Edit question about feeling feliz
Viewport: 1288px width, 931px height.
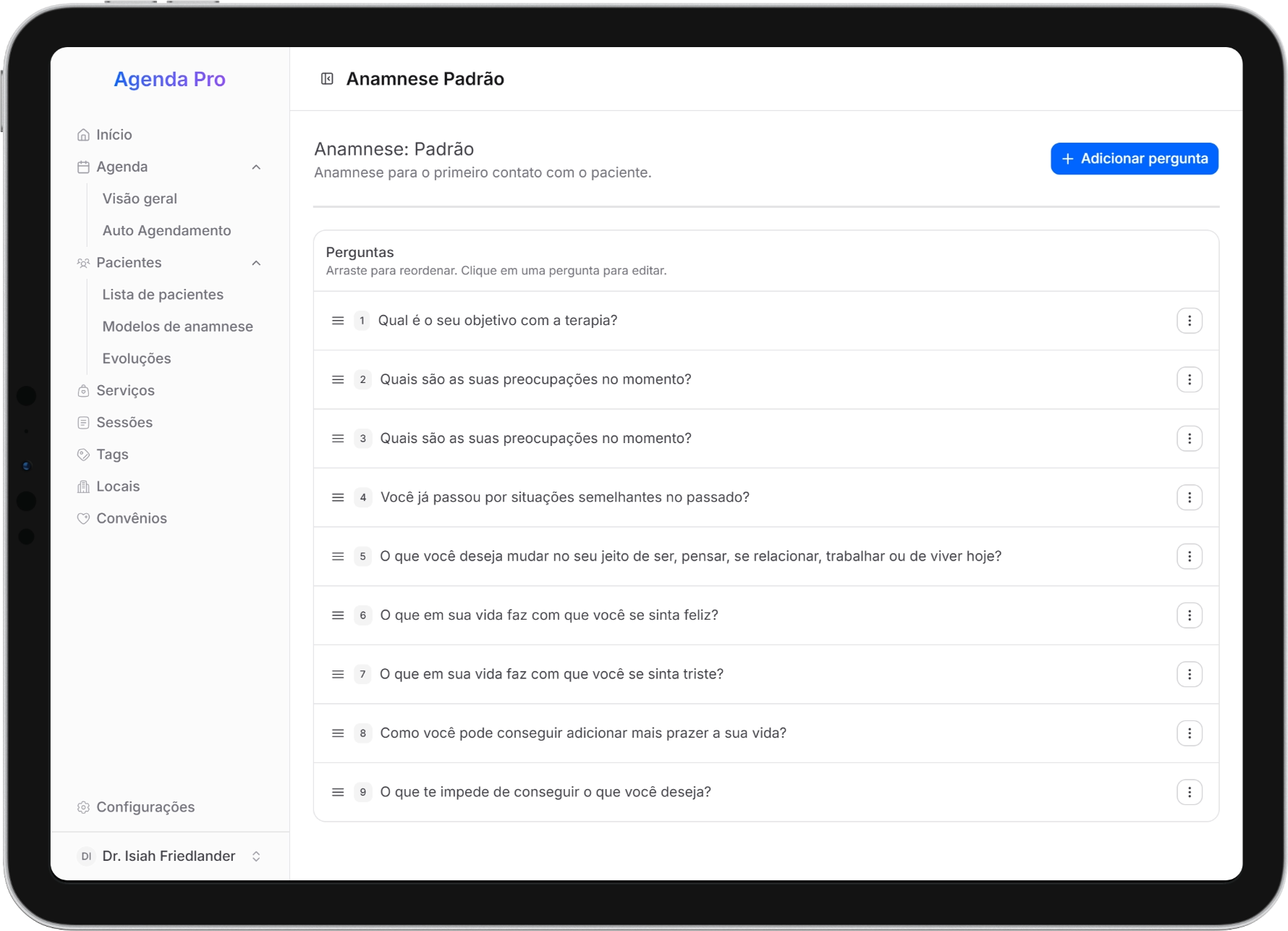[x=548, y=615]
